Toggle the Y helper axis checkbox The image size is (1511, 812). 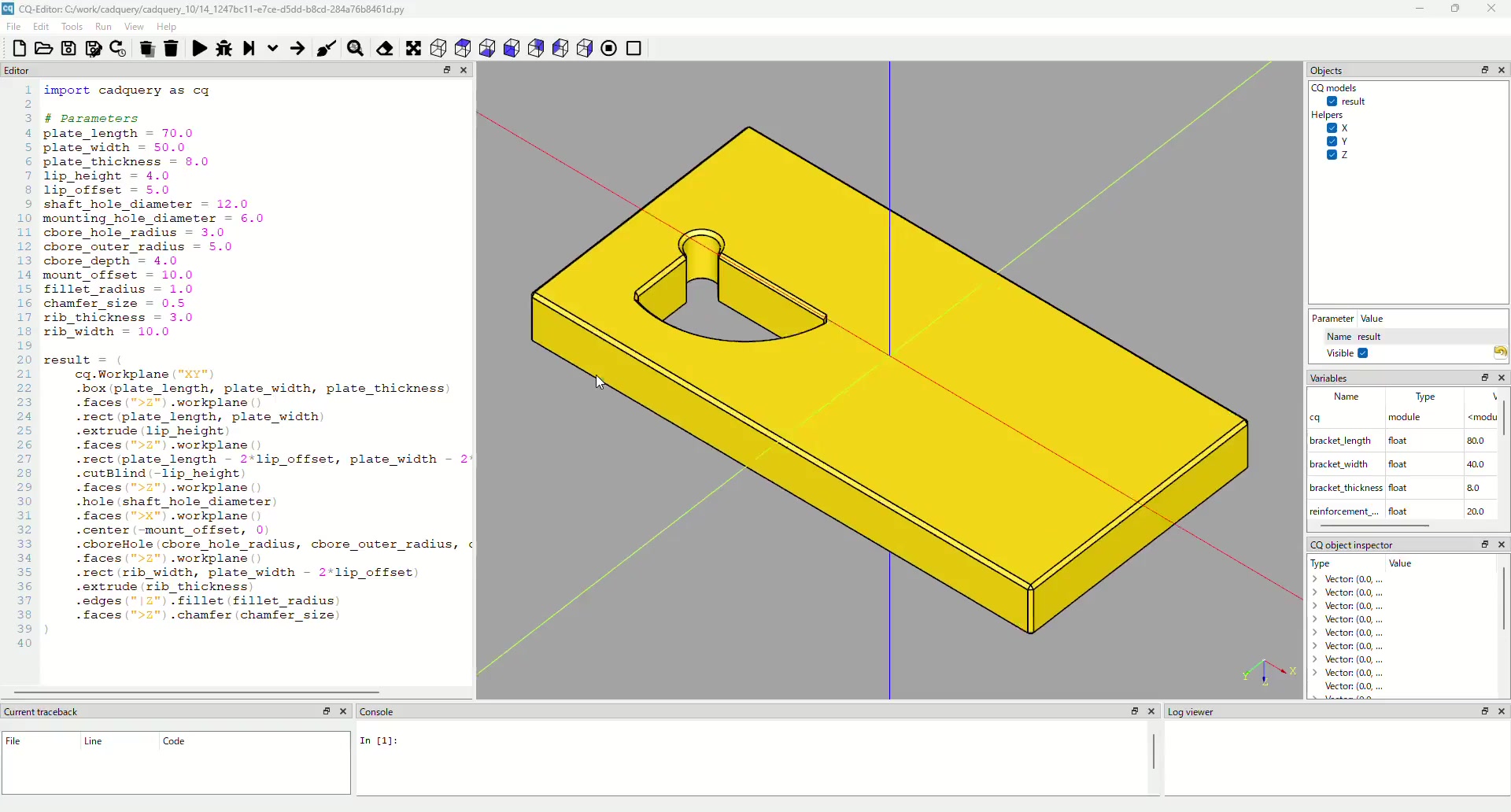tap(1332, 142)
